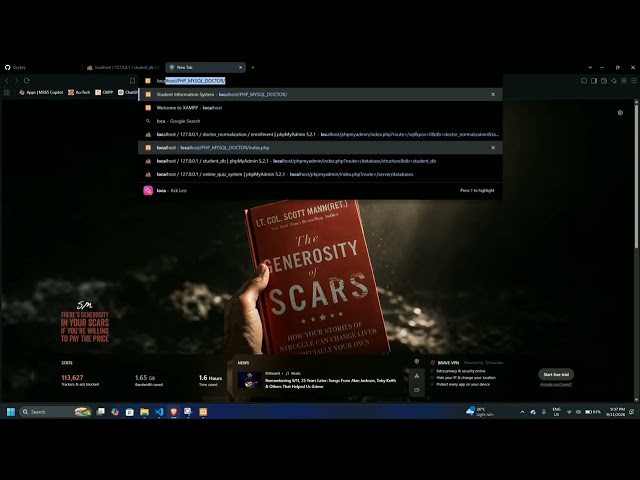Open the chat bubble toolbar icon
Image resolution: width=640 pixels, height=480 pixels.
[x=584, y=81]
